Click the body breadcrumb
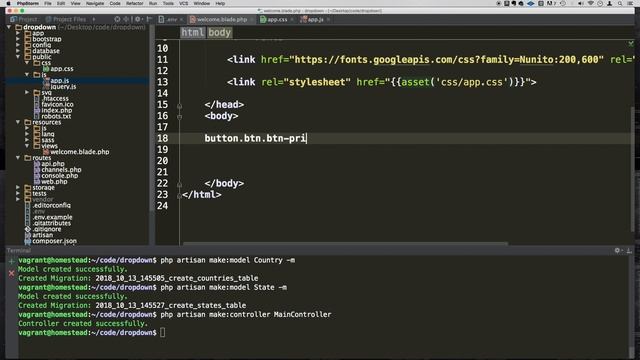Image resolution: width=640 pixels, height=360 pixels. [220, 32]
